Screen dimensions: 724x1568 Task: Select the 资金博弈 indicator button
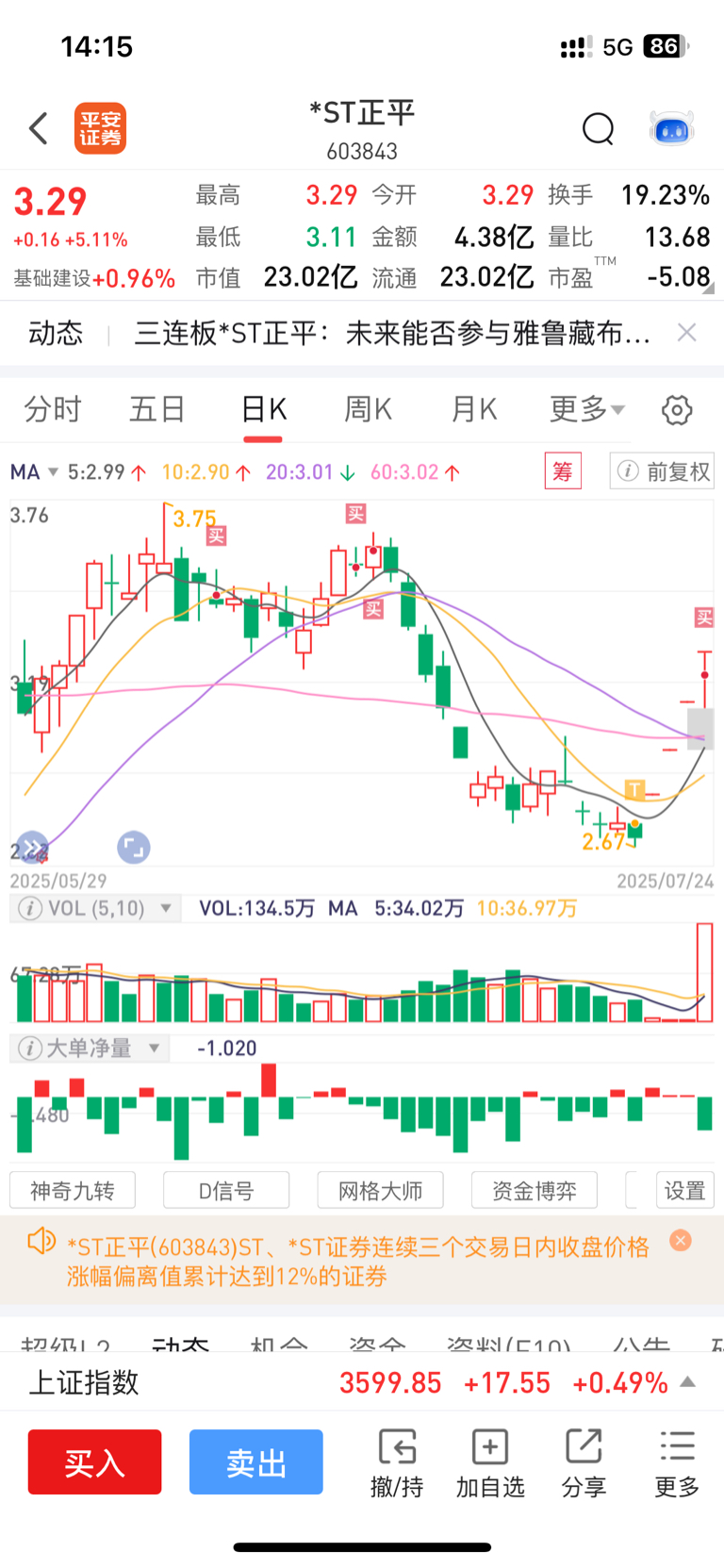pos(535,1191)
